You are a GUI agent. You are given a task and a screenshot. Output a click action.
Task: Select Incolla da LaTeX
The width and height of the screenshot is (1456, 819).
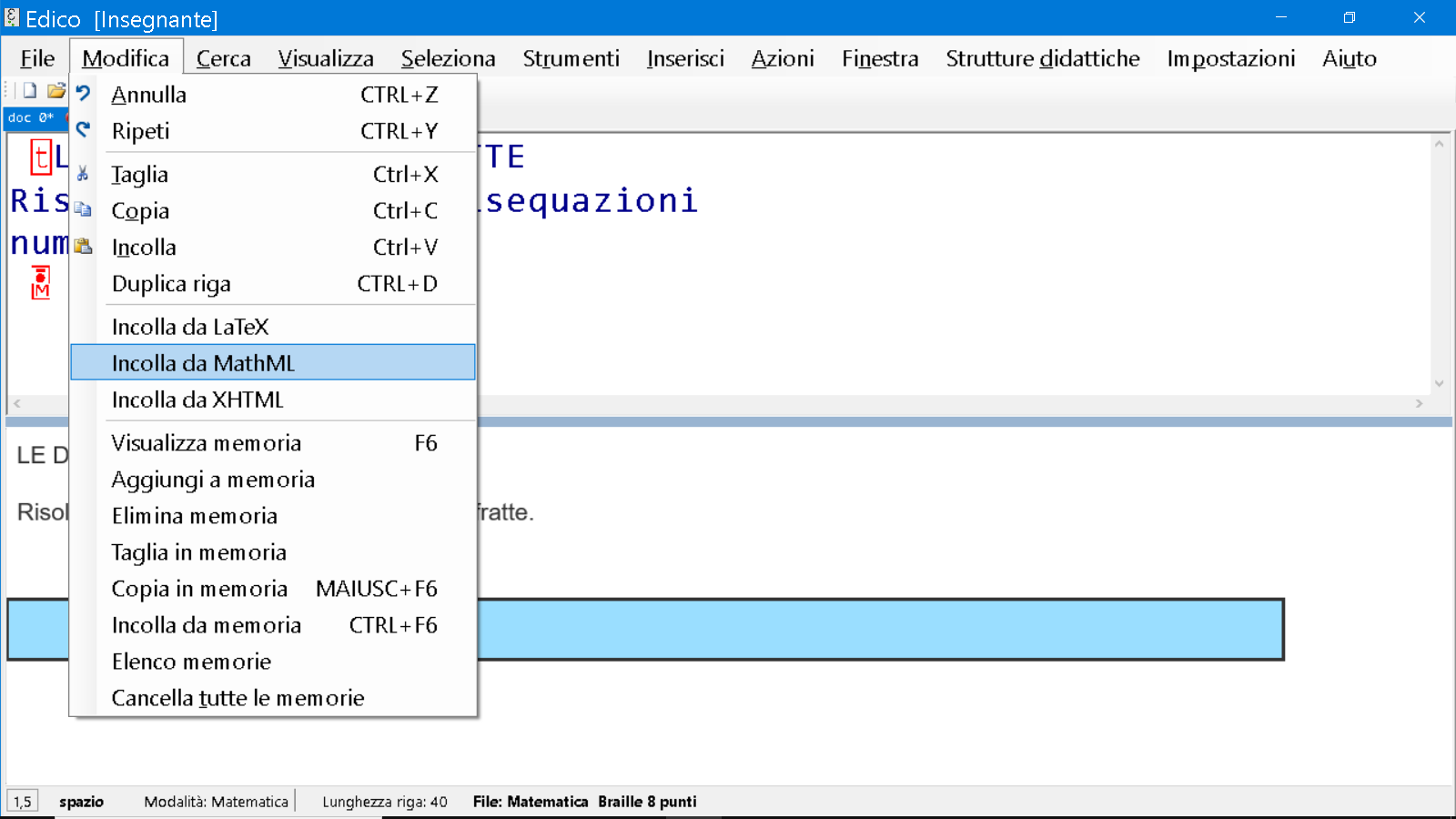pyautogui.click(x=273, y=326)
